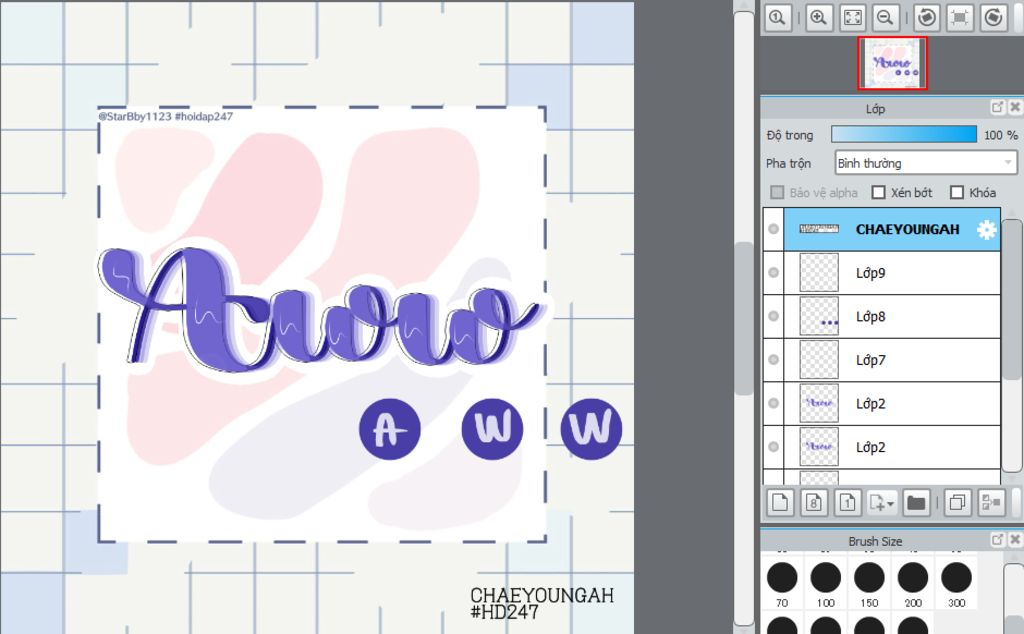Click the 100 % opacity value
Image resolution: width=1024 pixels, height=634 pixels.
click(x=1000, y=135)
